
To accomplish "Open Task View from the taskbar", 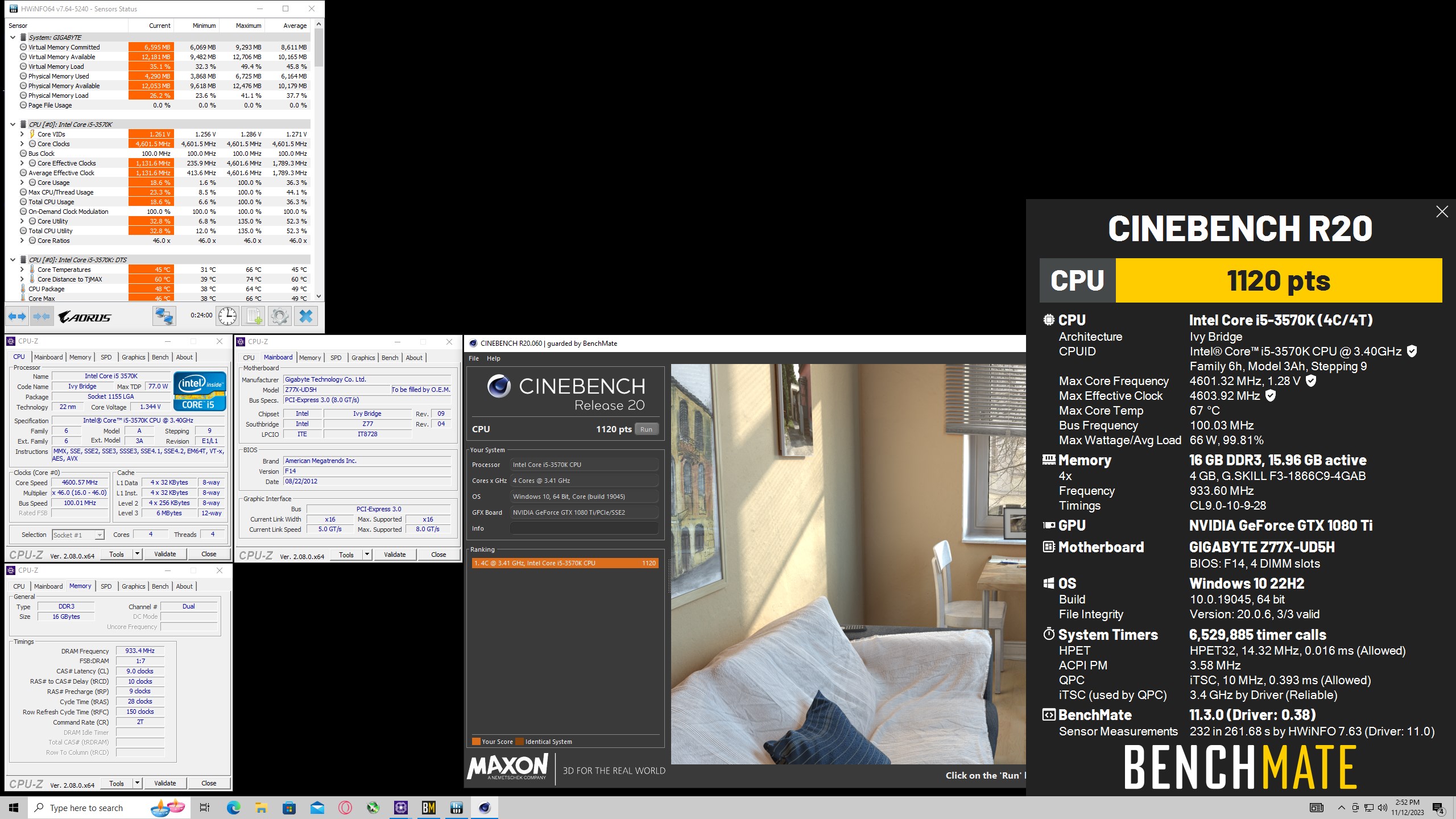I will point(205,808).
